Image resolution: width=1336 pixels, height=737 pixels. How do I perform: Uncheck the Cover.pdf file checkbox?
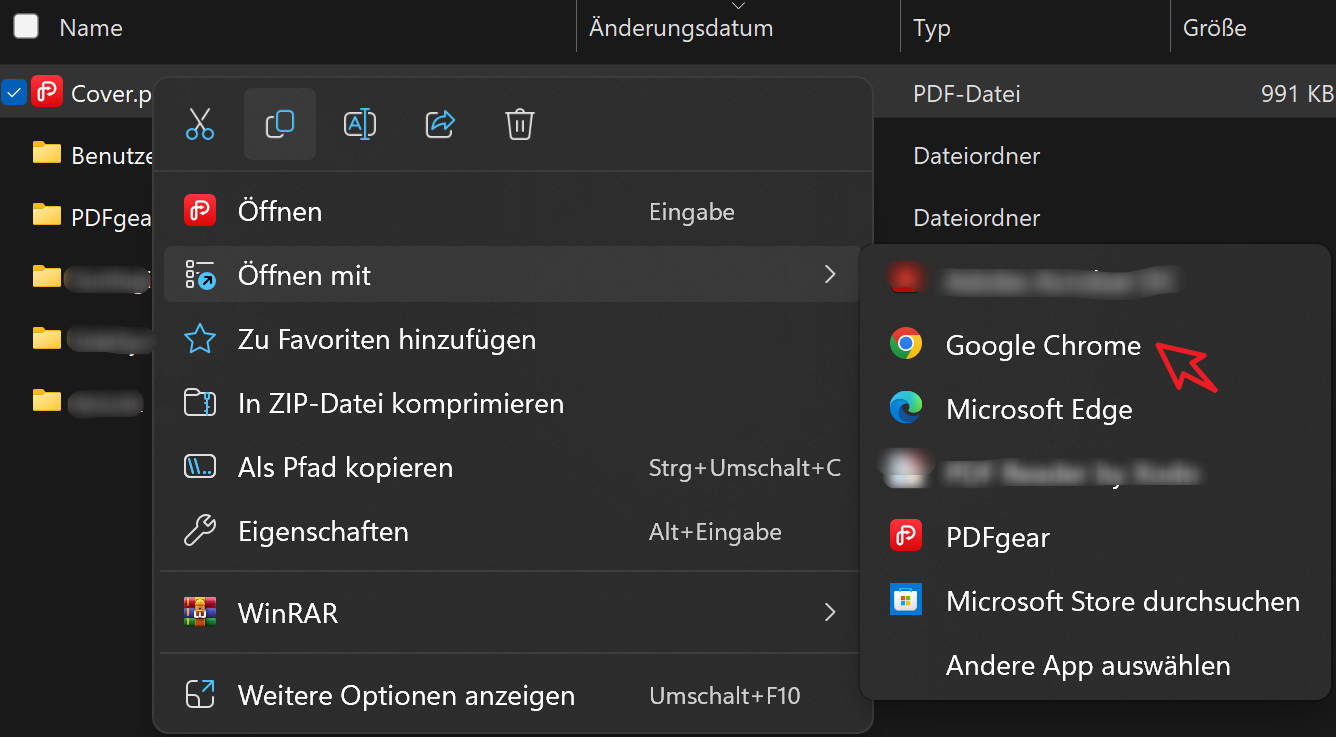14,94
